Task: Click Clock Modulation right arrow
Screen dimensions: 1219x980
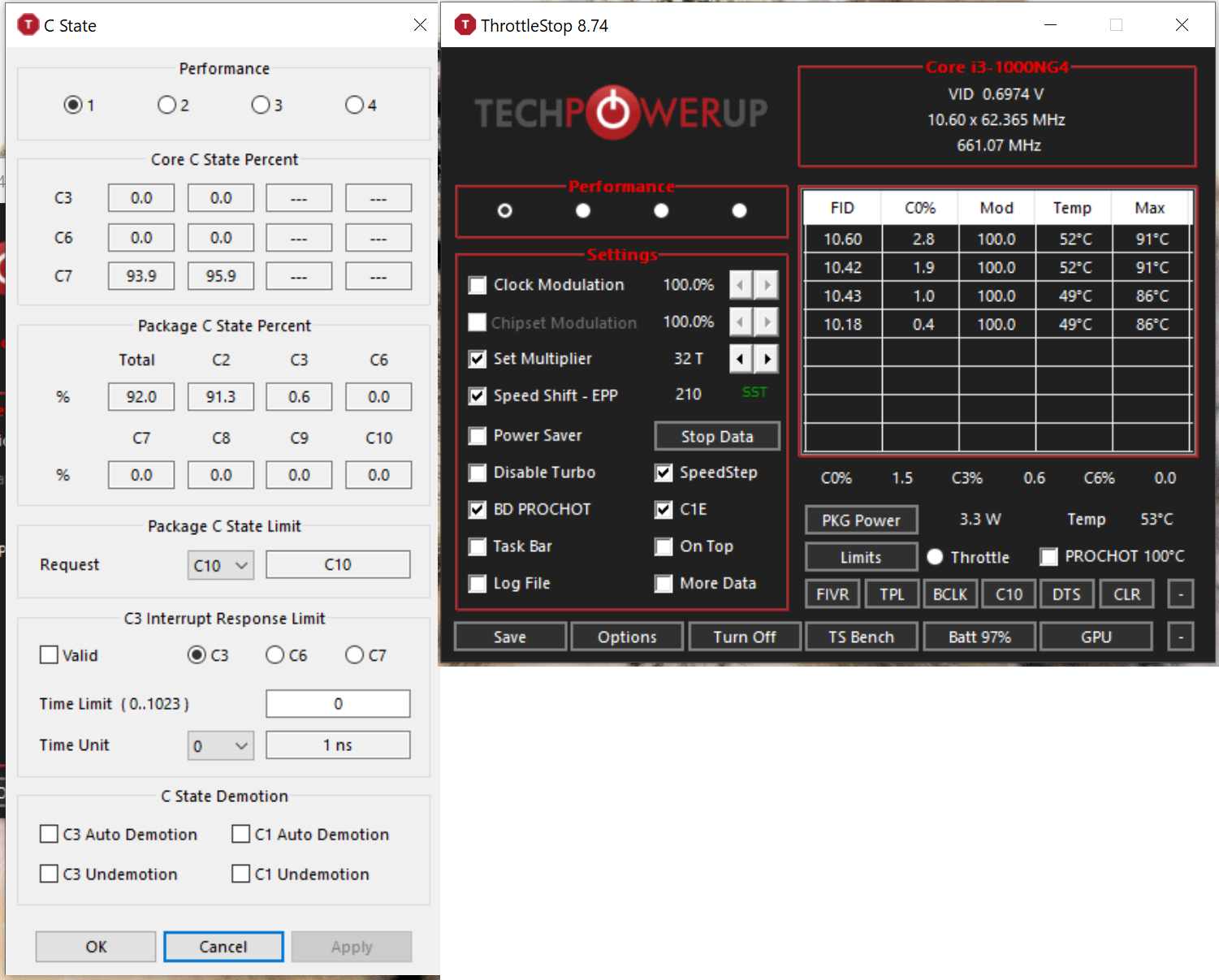Action: (x=767, y=285)
